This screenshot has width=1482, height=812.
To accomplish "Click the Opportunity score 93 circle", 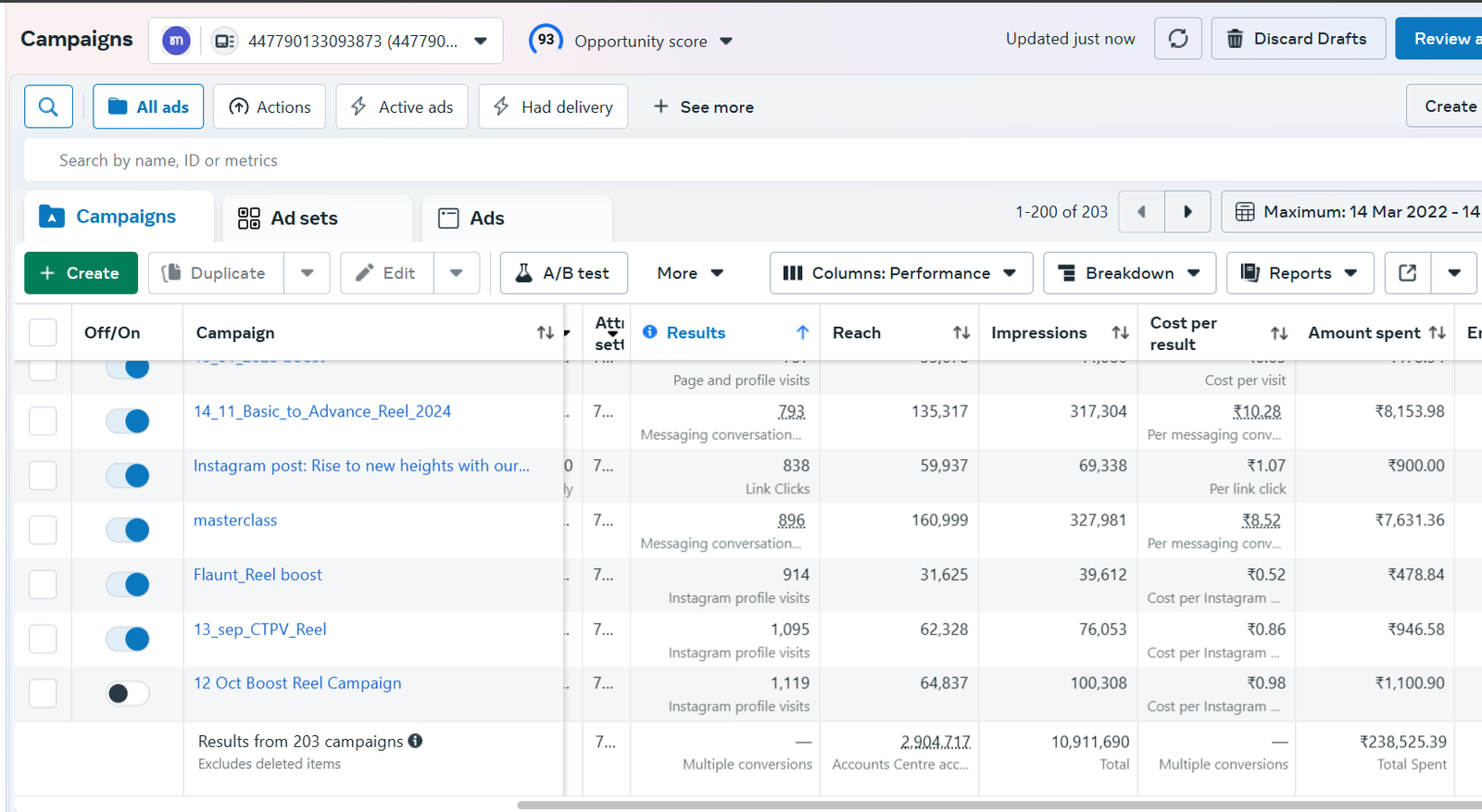I will [x=546, y=40].
